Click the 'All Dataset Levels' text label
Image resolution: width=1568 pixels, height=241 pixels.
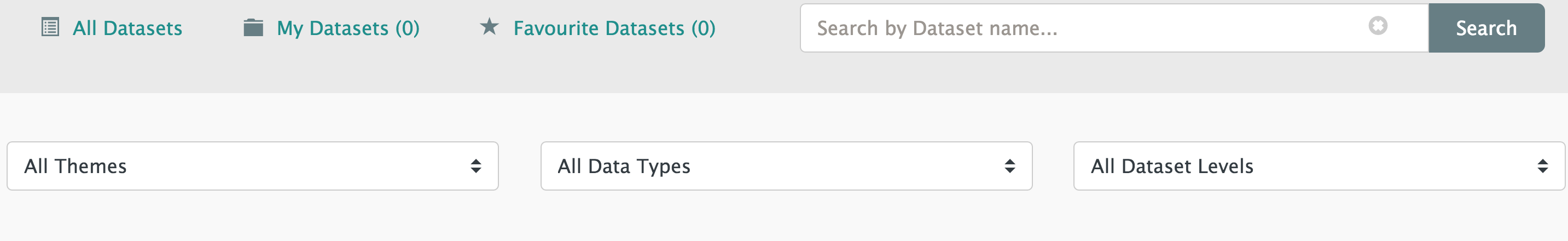coord(1172,166)
